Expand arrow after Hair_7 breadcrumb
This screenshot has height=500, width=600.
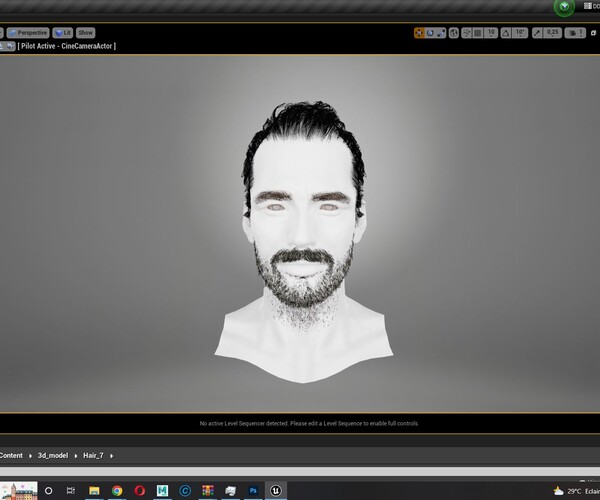[x=111, y=456]
